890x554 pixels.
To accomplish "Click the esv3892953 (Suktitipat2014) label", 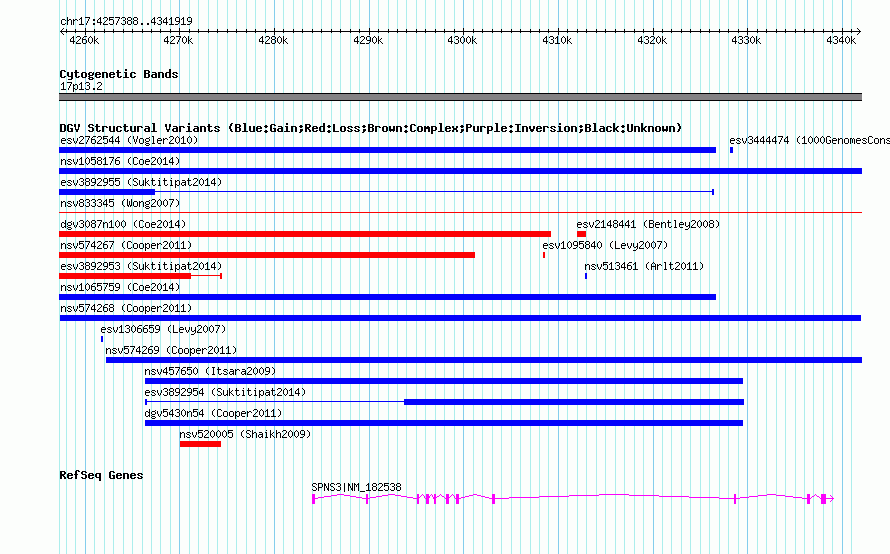I will click(x=141, y=266).
